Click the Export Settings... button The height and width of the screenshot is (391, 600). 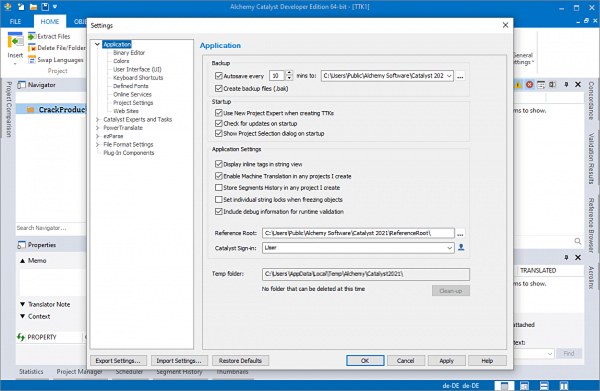(118, 360)
